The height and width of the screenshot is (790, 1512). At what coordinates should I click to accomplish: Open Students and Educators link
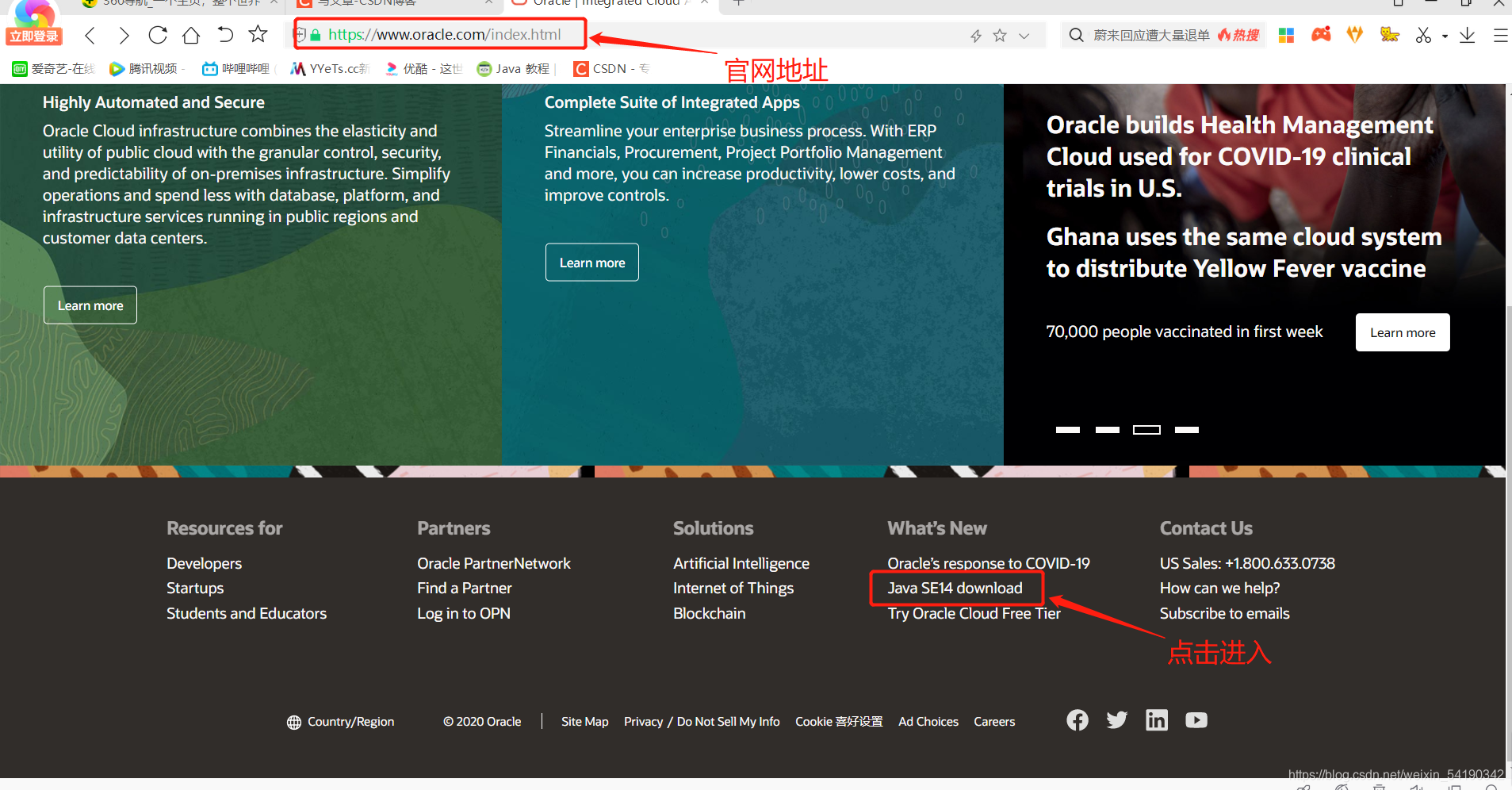click(x=247, y=614)
